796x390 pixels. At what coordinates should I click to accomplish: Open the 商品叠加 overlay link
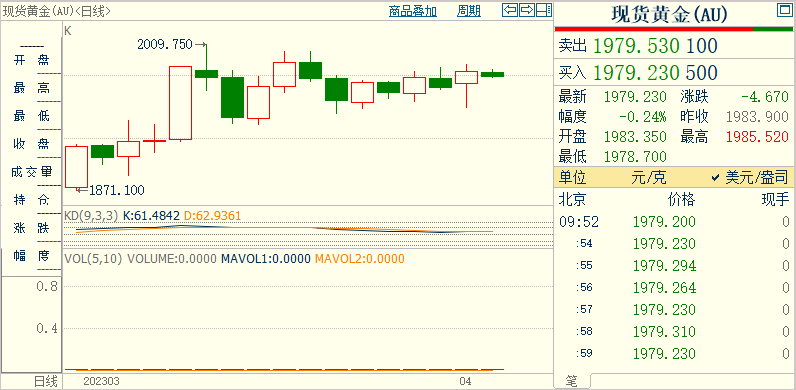413,11
